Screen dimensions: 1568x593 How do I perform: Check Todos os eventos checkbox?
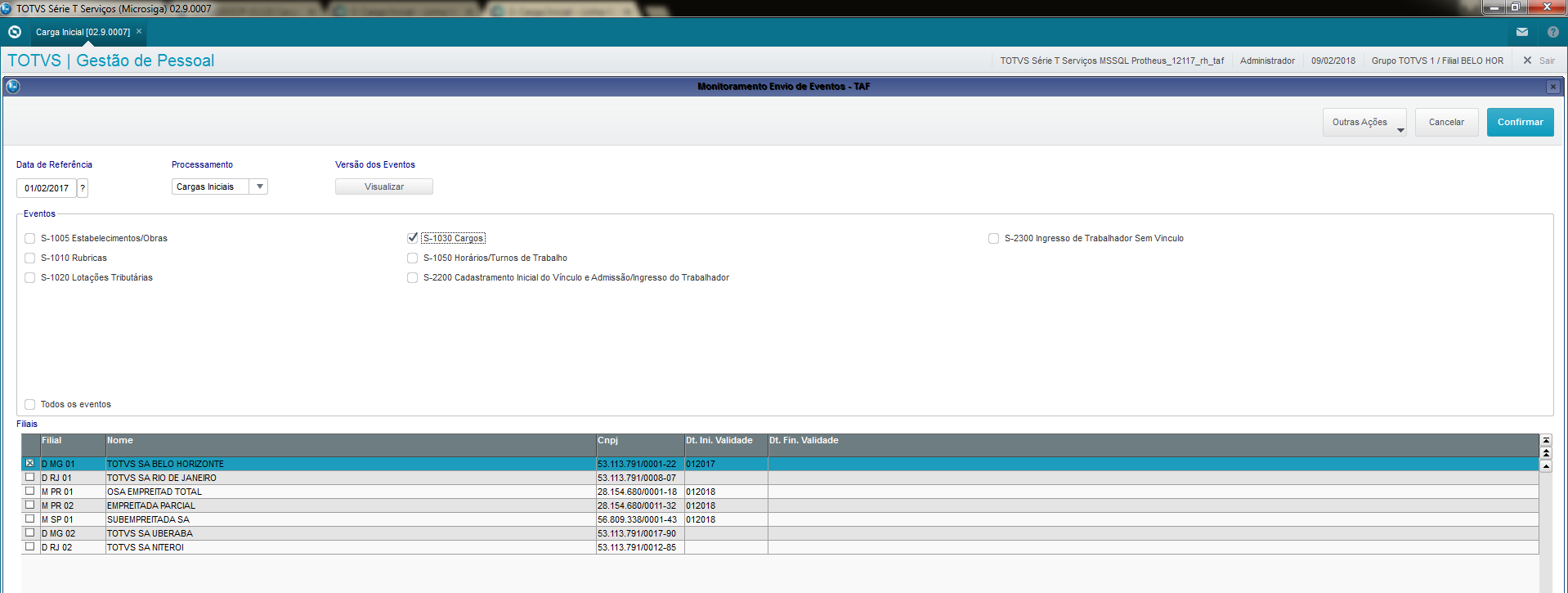click(x=30, y=405)
